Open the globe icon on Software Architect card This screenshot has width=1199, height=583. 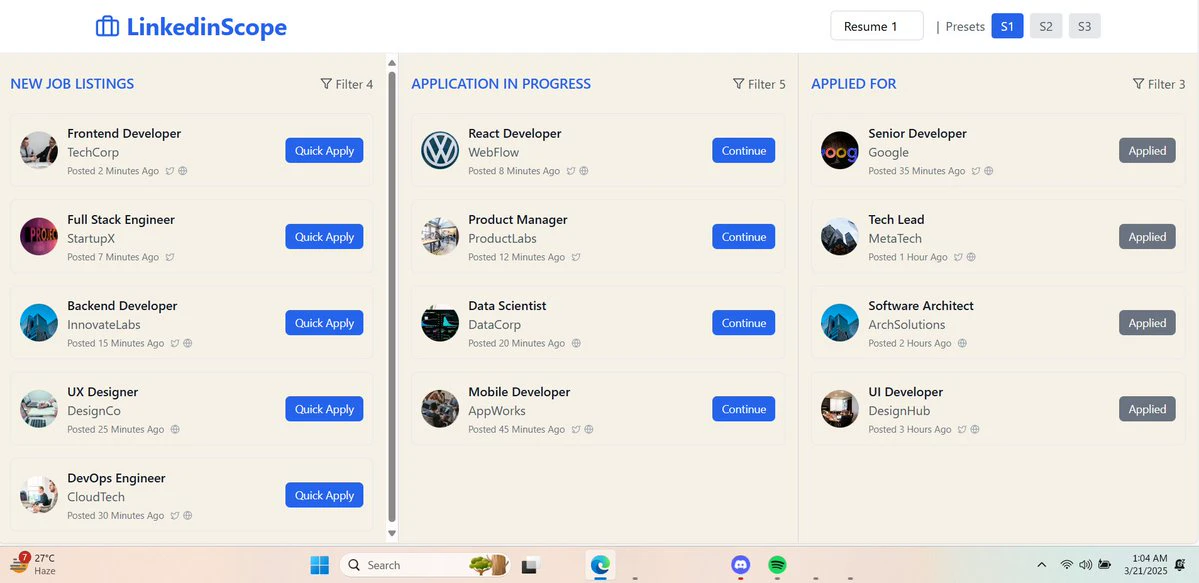(x=962, y=344)
